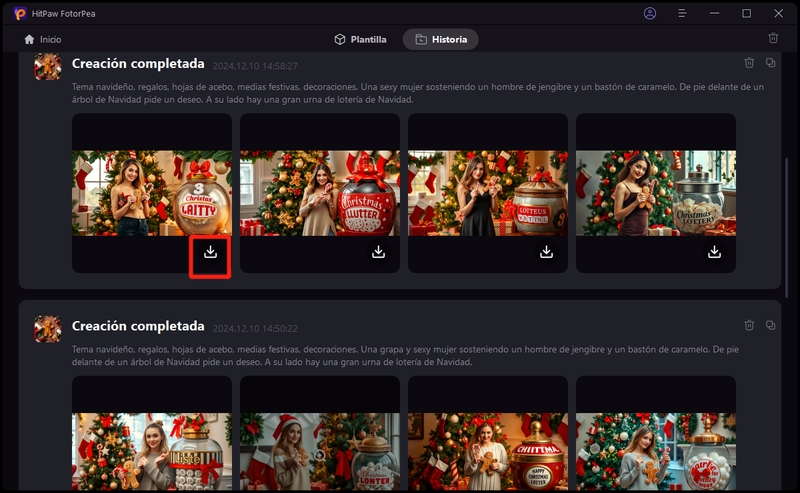
Task: Download the fourth image with the Christmas Lottery glass jar
Action: pos(714,252)
